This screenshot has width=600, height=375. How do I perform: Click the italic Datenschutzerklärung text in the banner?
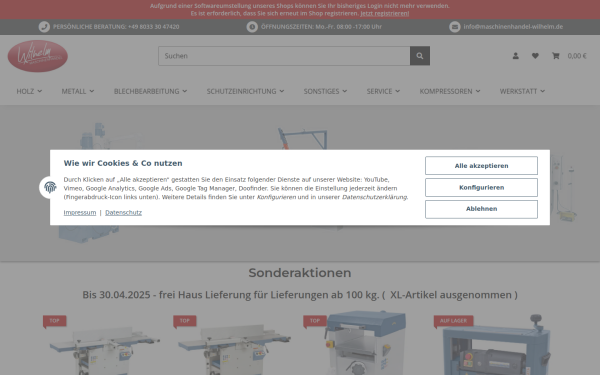[x=374, y=197]
